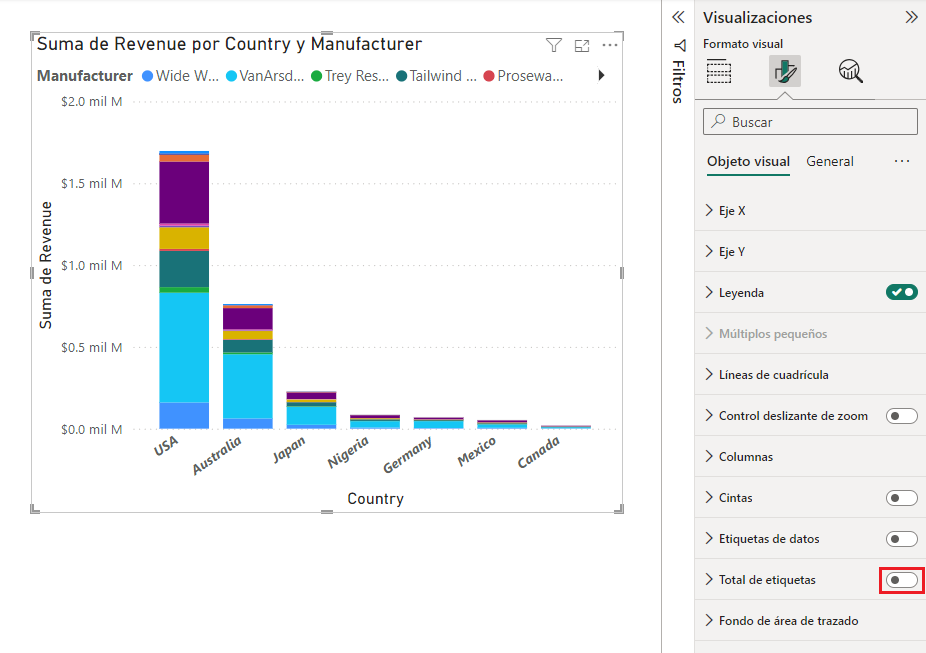Viewport: 926px width, 653px height.
Task: Toggle the Leyenda switch off
Action: coord(901,292)
